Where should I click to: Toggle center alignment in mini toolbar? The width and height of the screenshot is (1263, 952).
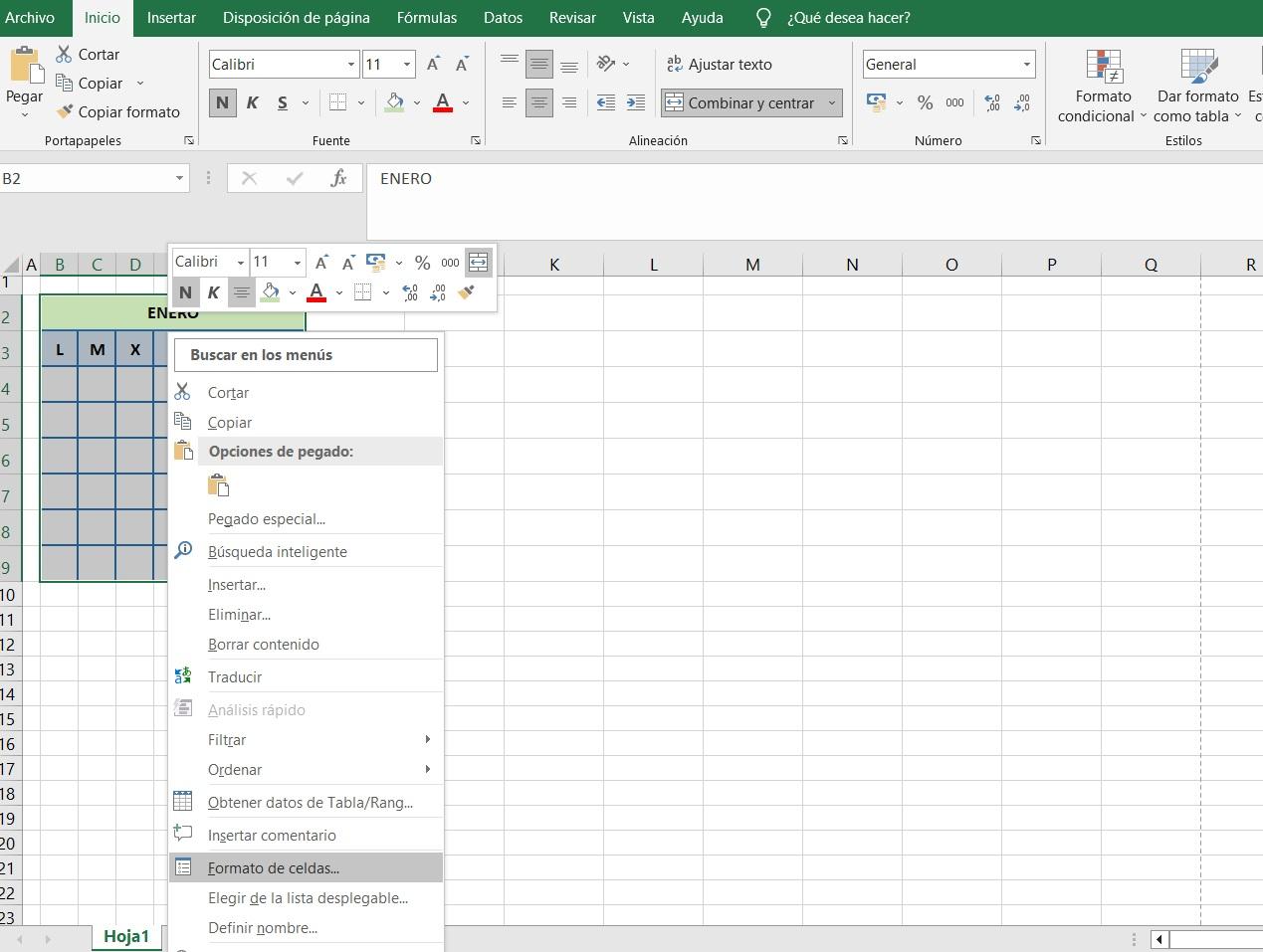[241, 292]
